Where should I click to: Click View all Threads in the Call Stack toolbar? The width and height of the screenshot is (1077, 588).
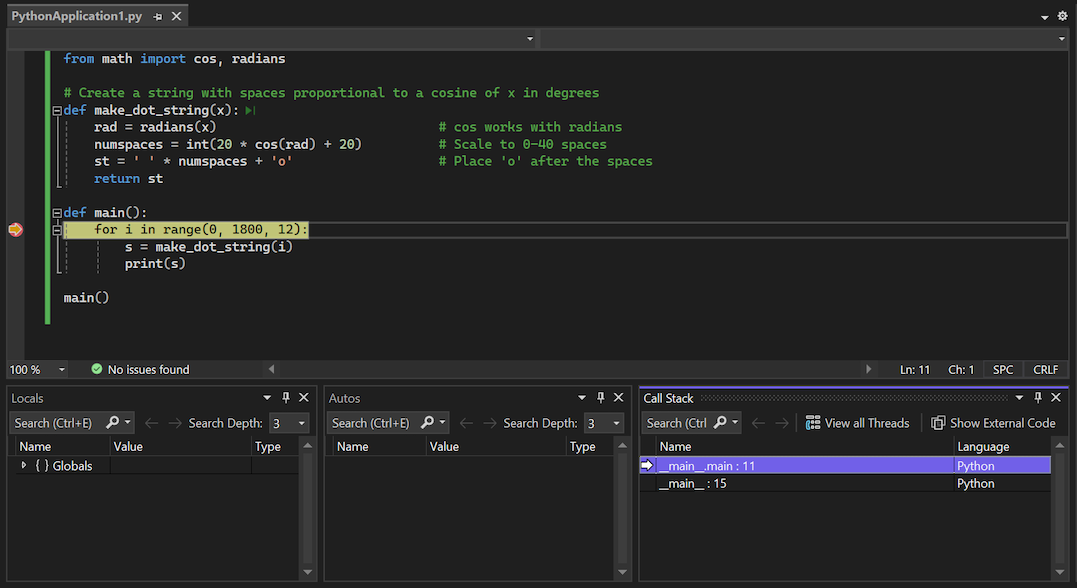click(857, 423)
